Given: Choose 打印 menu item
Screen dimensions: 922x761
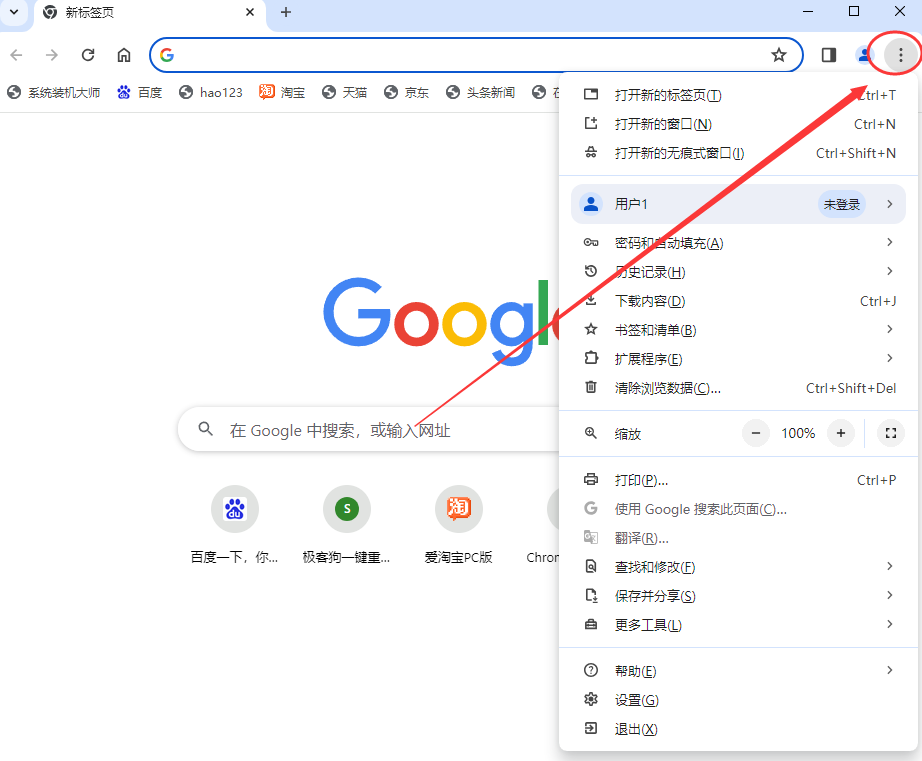Looking at the screenshot, I should pyautogui.click(x=740, y=480).
